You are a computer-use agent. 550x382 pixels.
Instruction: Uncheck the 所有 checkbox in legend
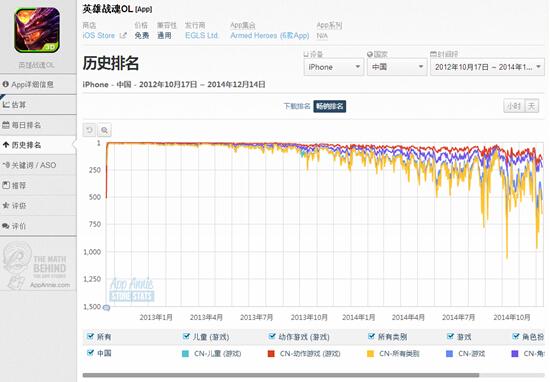click(x=90, y=336)
